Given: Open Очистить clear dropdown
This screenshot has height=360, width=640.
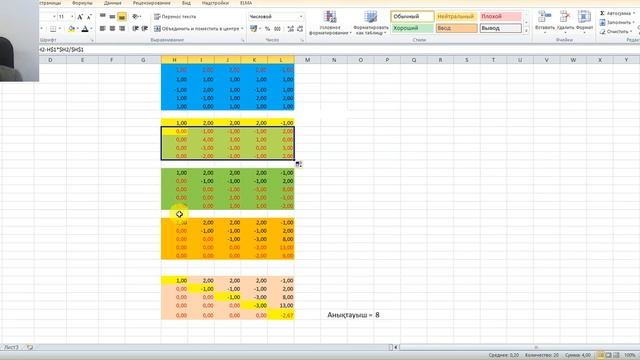Looking at the screenshot, I should (617, 31).
